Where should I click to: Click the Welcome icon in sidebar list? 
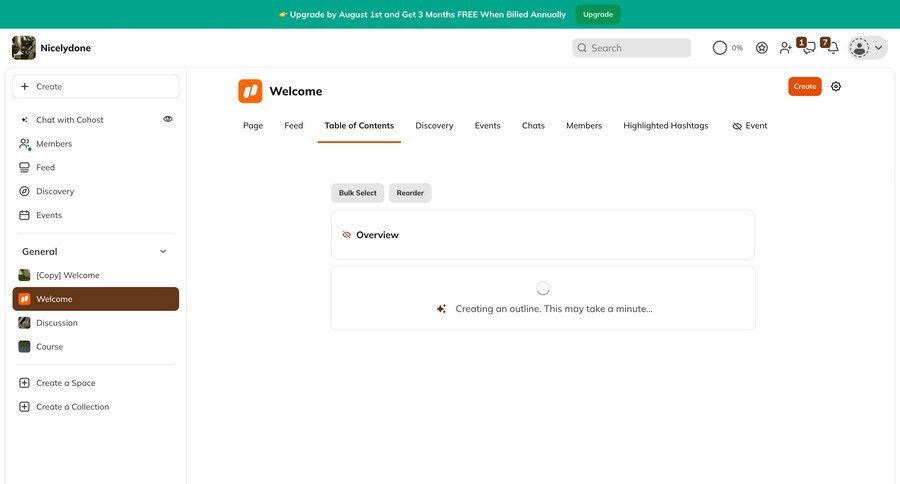[24, 299]
